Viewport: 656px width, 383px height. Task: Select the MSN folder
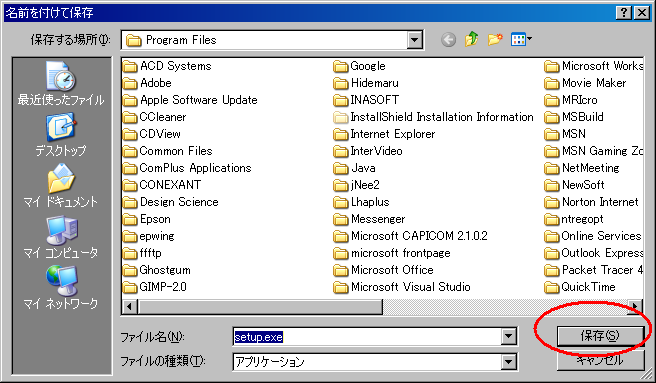click(x=565, y=134)
